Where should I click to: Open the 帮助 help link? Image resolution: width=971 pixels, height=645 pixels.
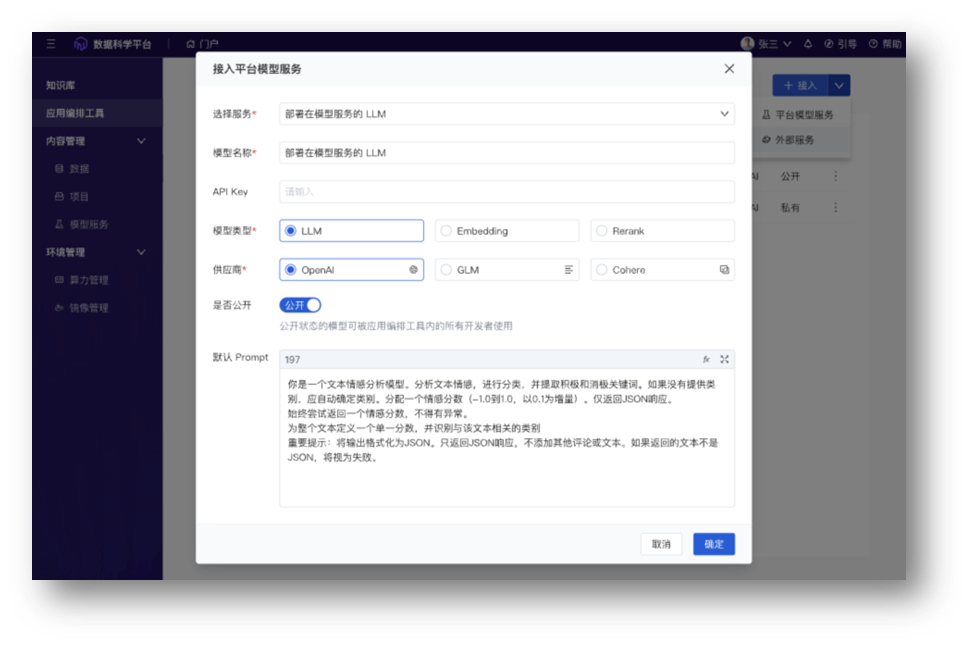(885, 44)
